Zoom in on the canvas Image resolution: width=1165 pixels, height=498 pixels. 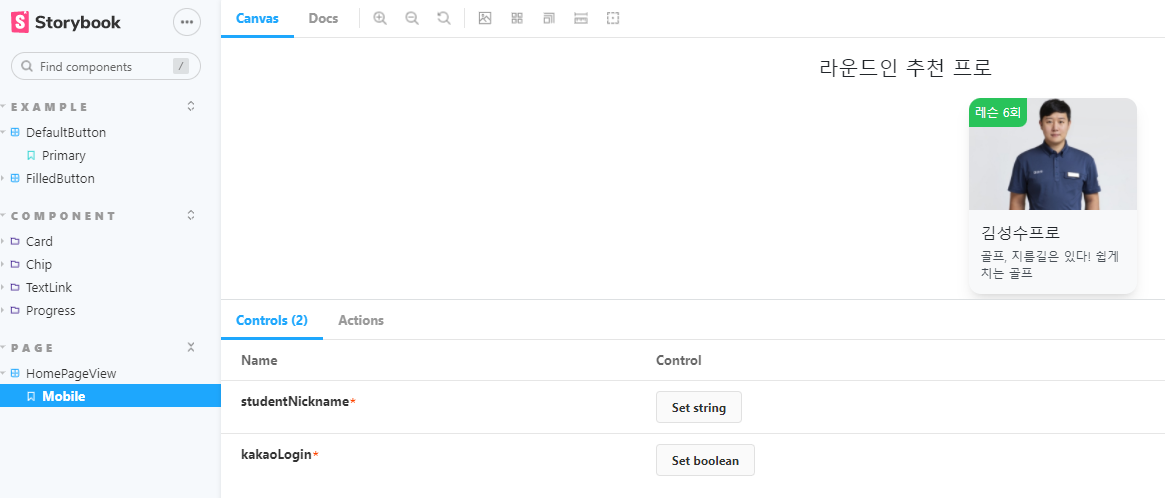(x=380, y=19)
